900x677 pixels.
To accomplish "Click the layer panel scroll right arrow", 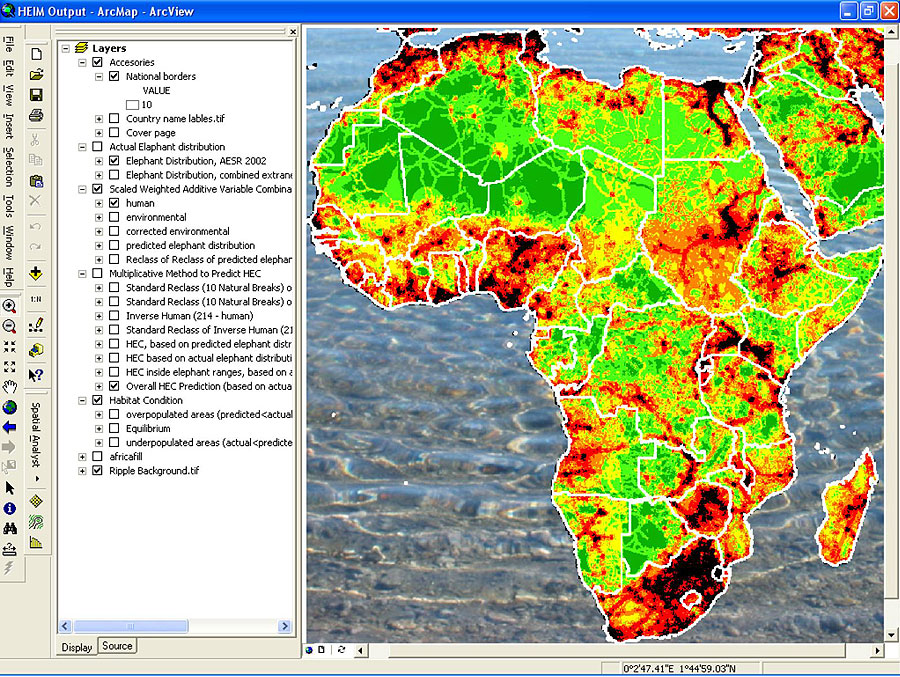I will (285, 626).
